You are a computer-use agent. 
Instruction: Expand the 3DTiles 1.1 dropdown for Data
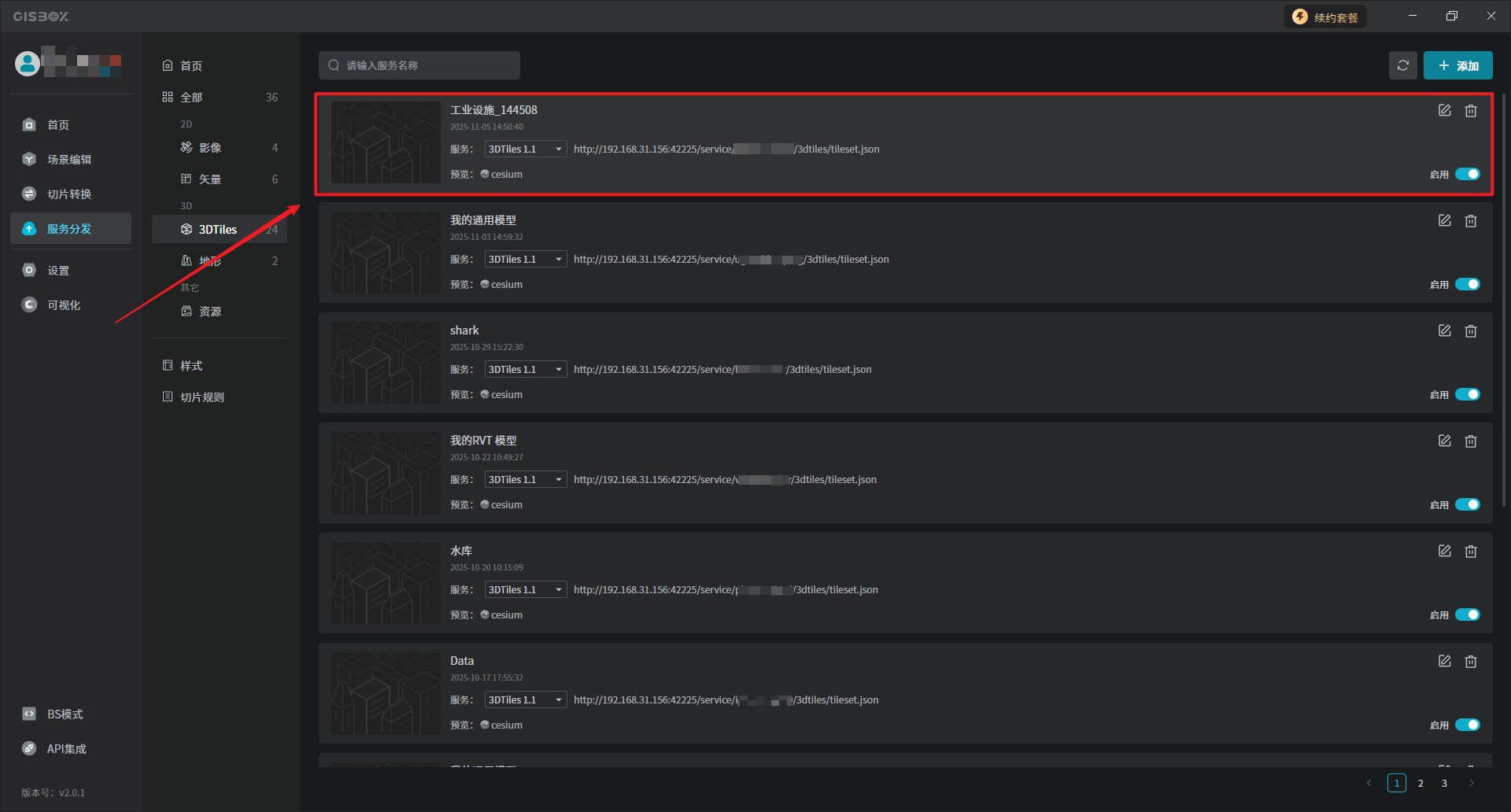pyautogui.click(x=525, y=699)
